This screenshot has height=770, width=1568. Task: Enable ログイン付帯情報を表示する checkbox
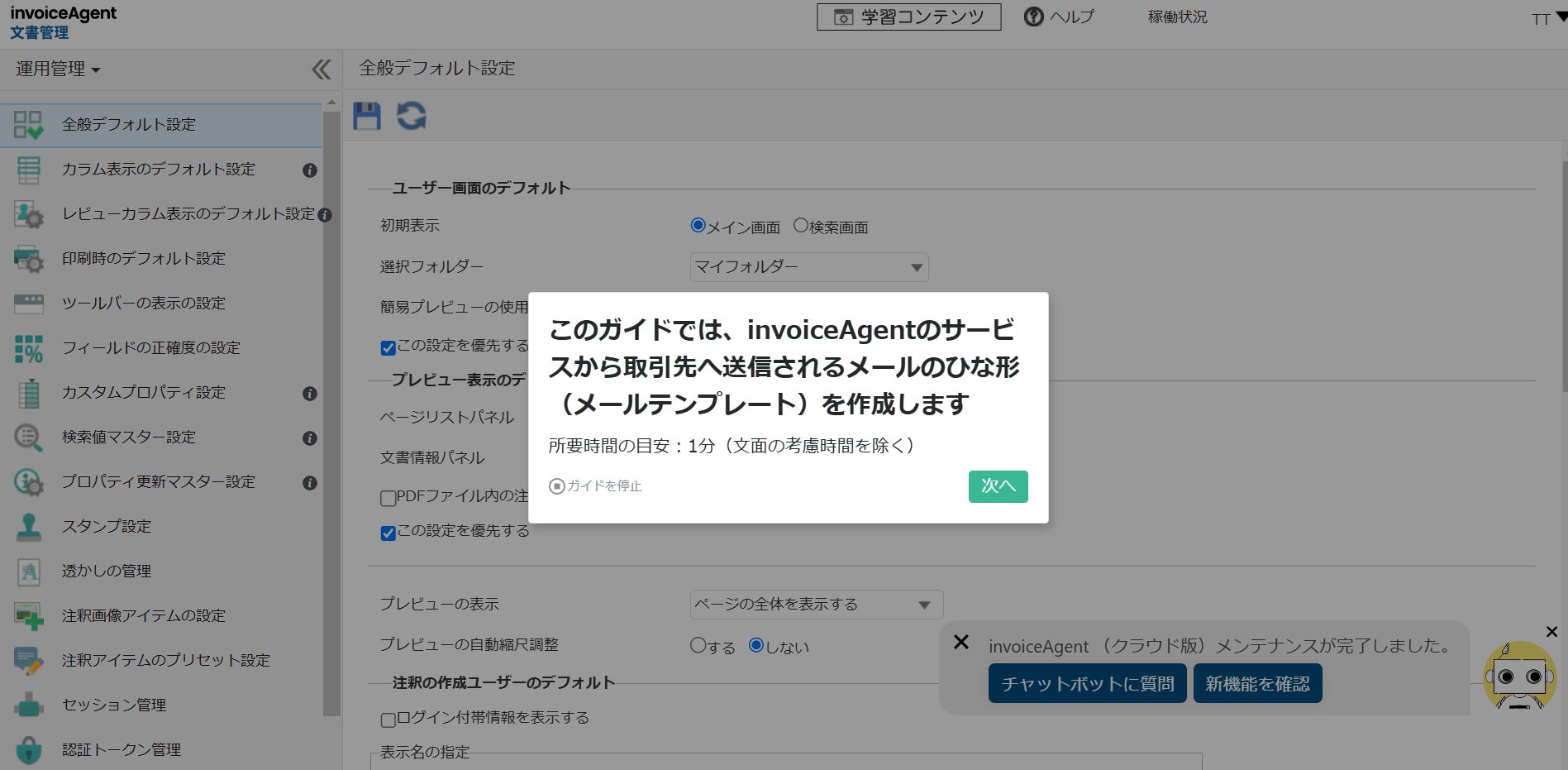tap(388, 720)
